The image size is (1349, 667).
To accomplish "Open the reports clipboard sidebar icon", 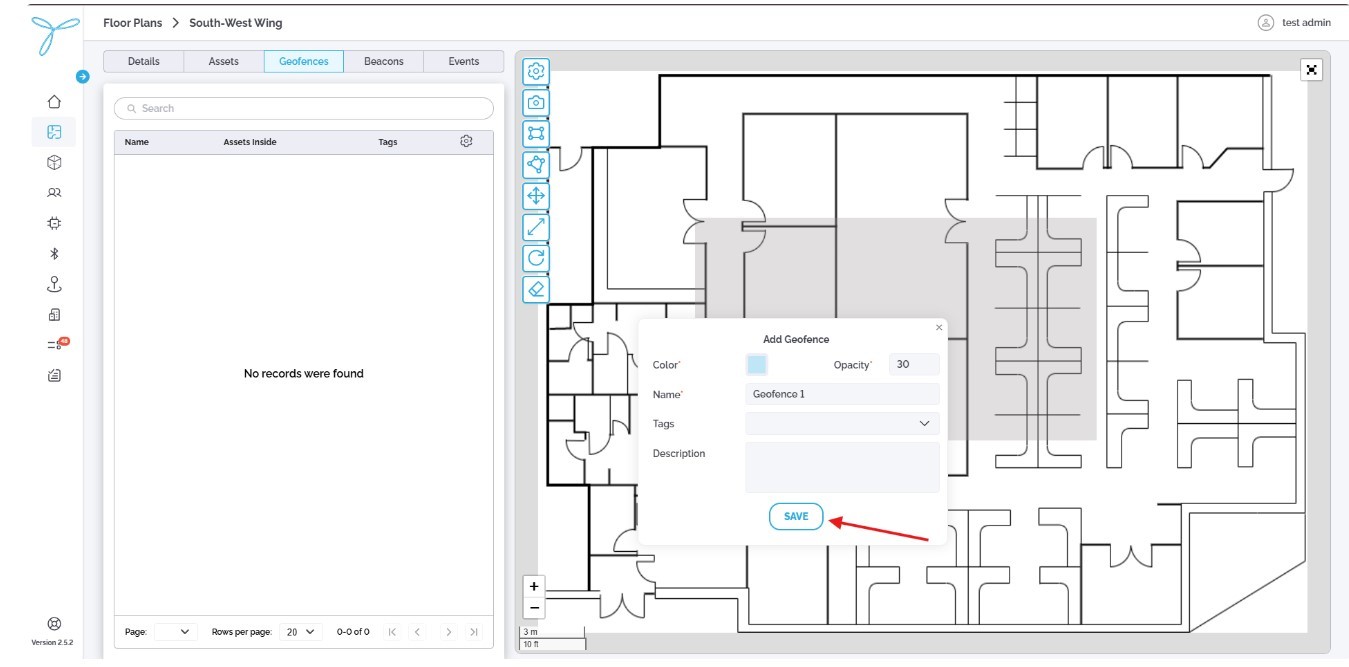I will click(54, 376).
